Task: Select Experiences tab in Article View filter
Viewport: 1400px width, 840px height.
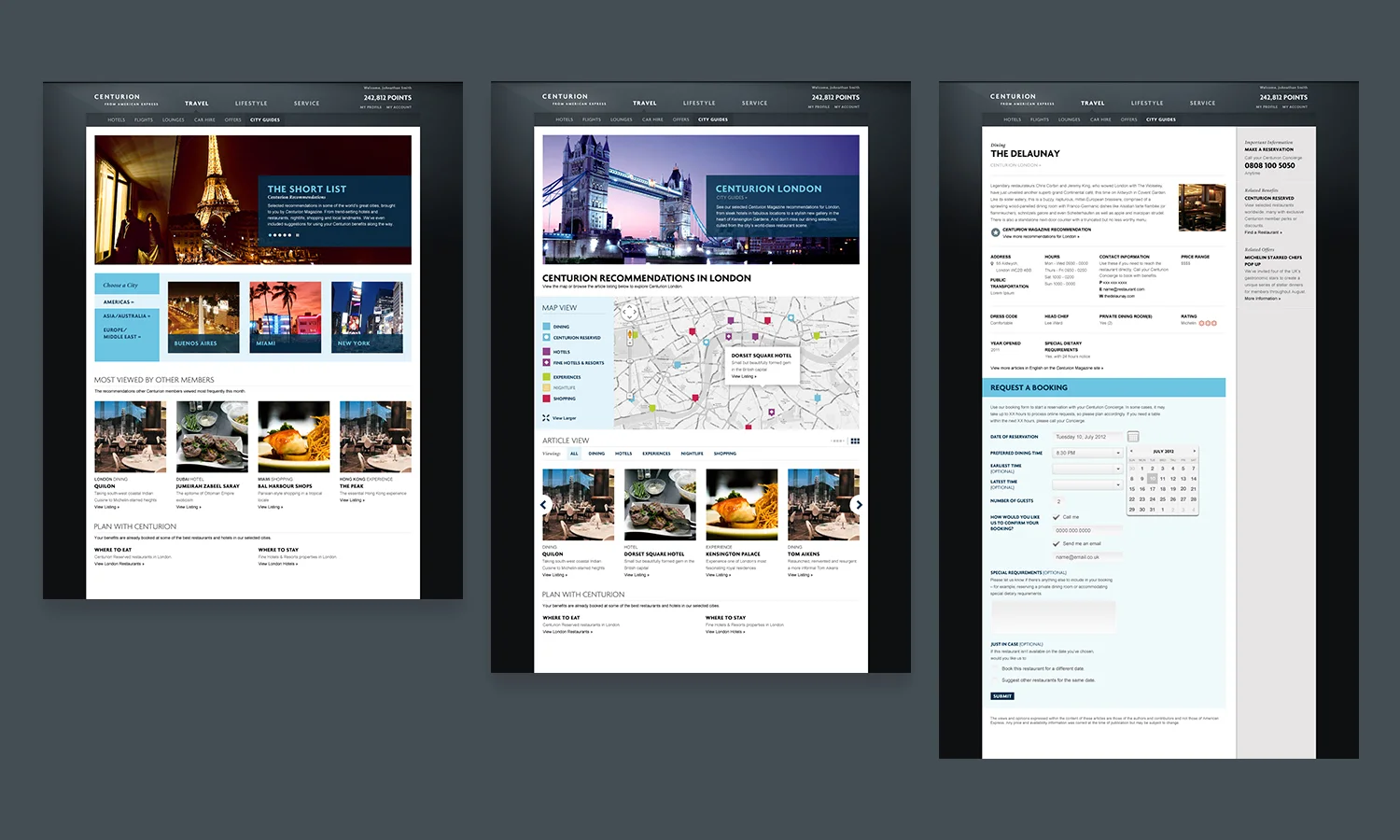Action: point(656,454)
